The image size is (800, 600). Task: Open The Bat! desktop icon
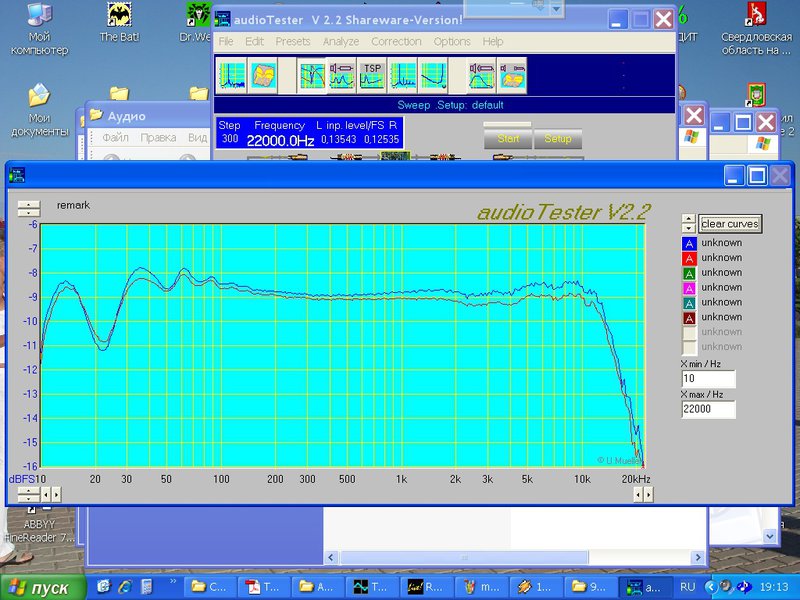[x=119, y=22]
